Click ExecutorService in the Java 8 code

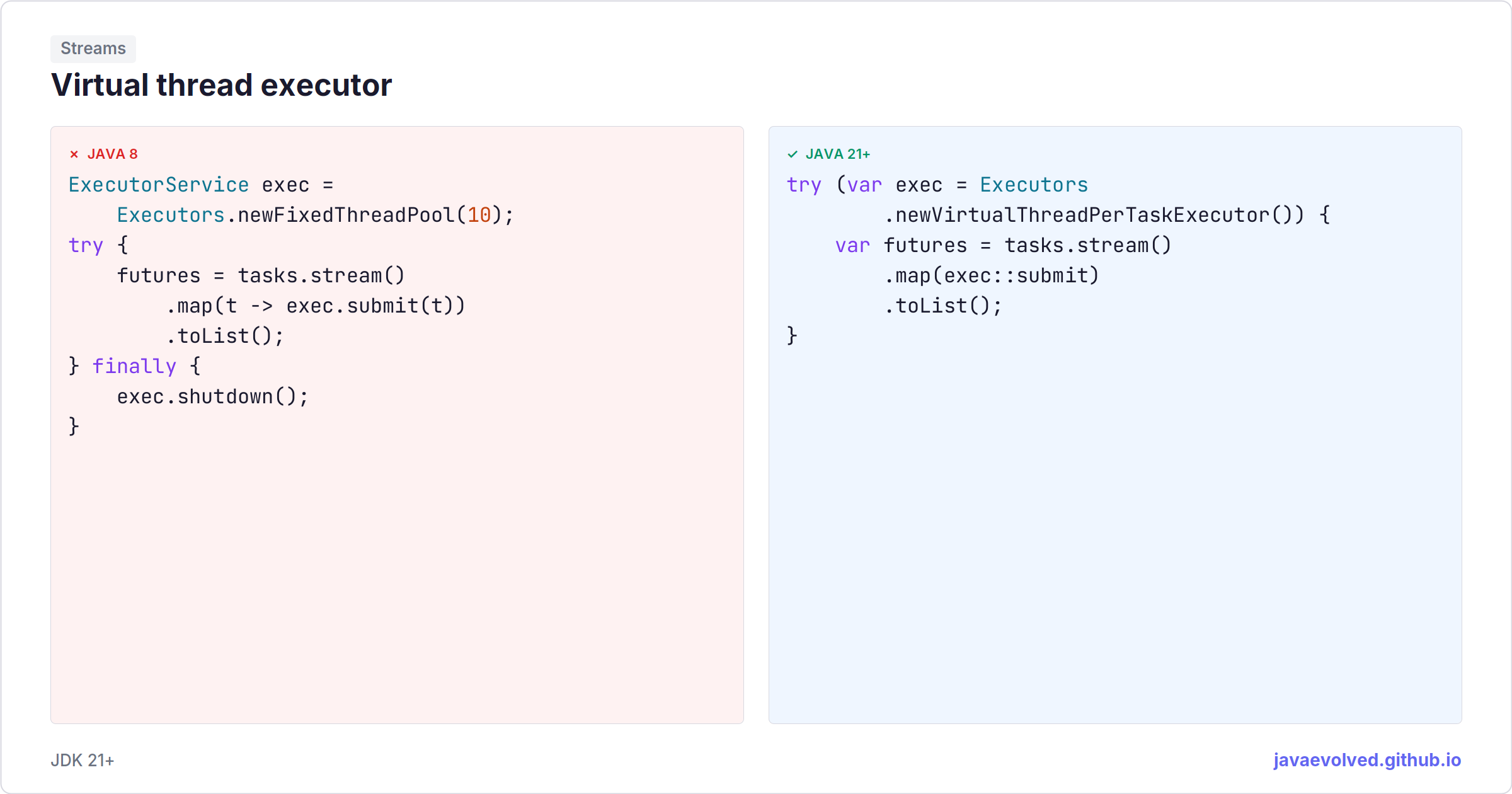coord(159,185)
